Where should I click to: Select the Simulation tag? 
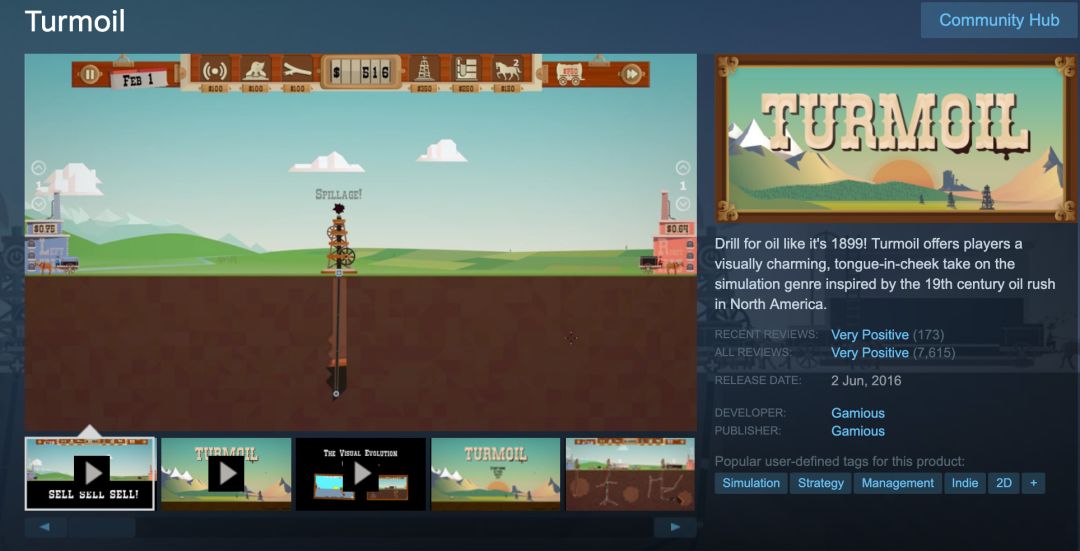(751, 483)
